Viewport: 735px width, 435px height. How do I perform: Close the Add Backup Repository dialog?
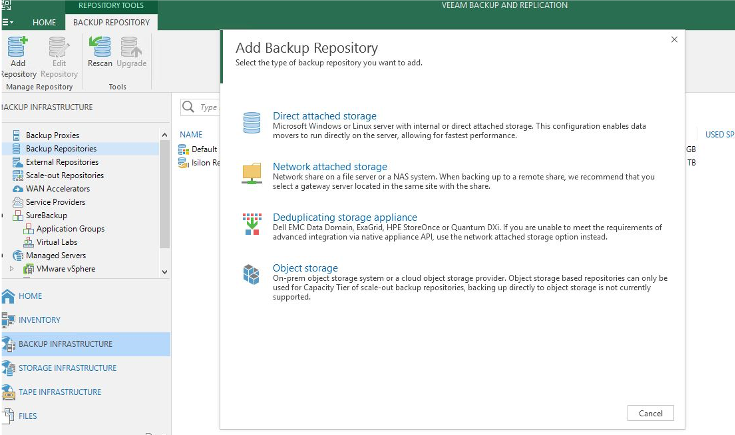coord(673,40)
